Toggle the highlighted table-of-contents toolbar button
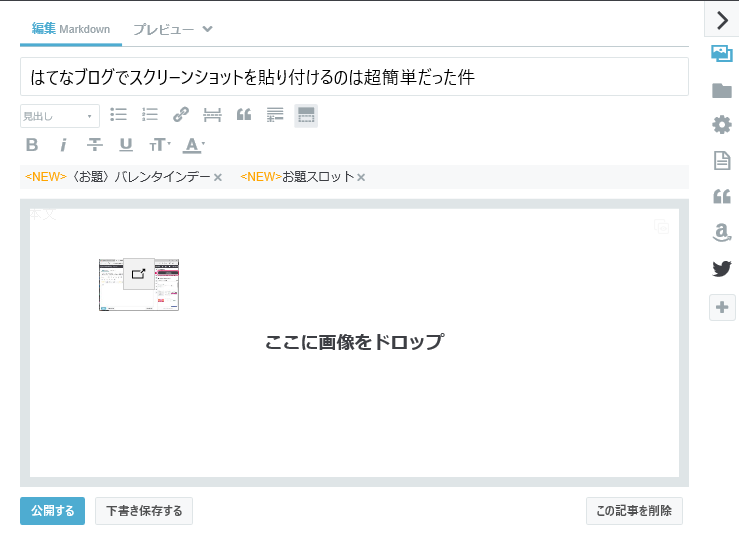This screenshot has width=739, height=535. click(x=306, y=115)
